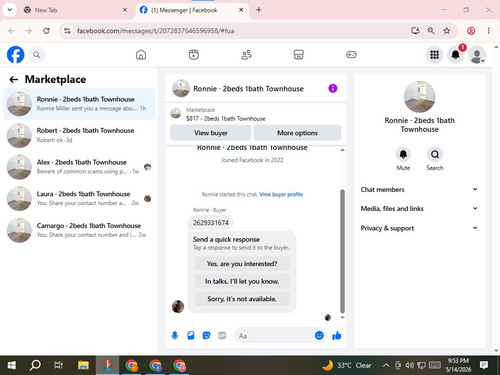Open File Explorer from the taskbar
This screenshot has width=500, height=375.
pos(83,365)
